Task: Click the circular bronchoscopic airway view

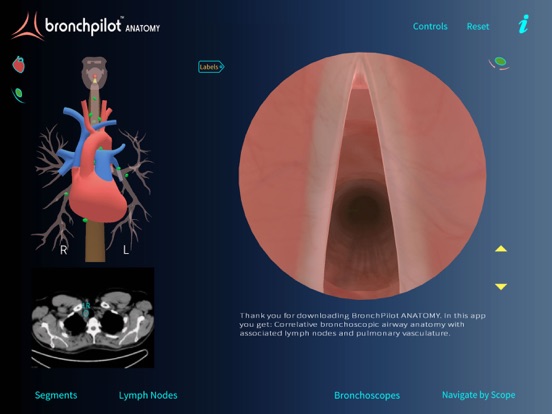Action: [362, 176]
